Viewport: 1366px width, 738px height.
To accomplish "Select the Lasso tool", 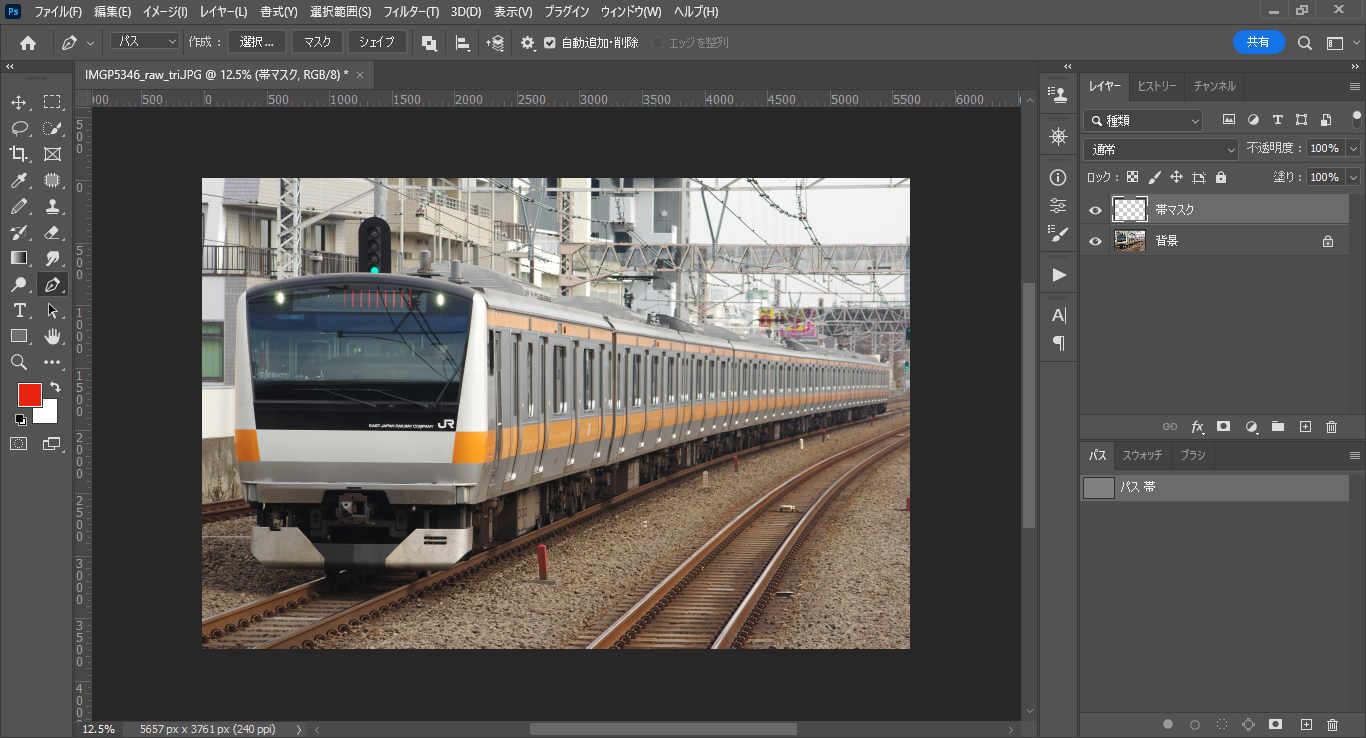I will point(19,128).
